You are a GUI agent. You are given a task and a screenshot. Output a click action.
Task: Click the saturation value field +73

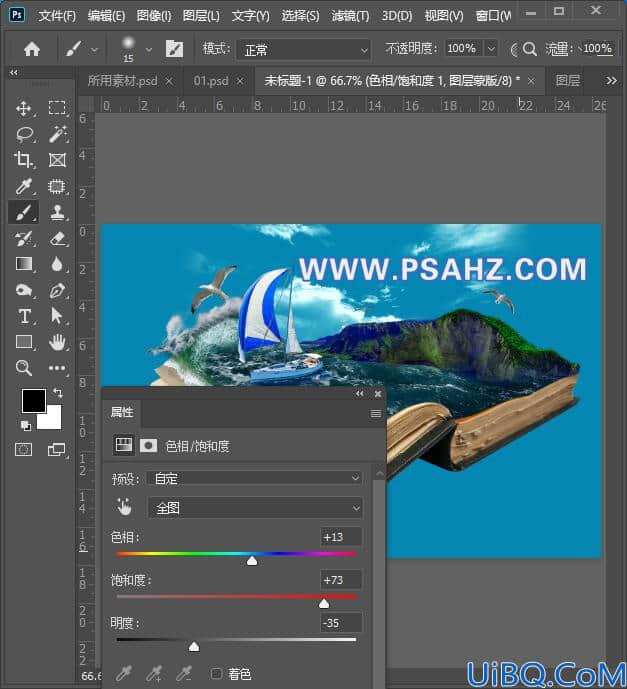tap(341, 580)
